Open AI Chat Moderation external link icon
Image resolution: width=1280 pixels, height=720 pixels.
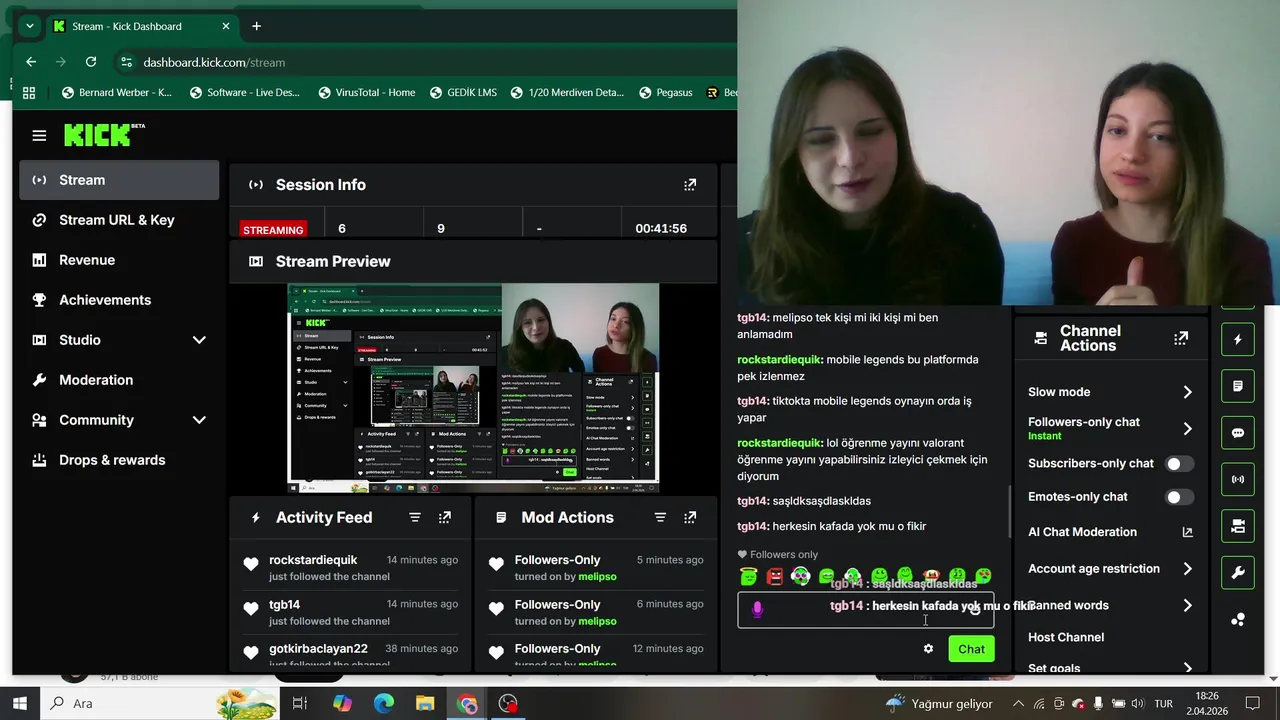click(x=1187, y=532)
